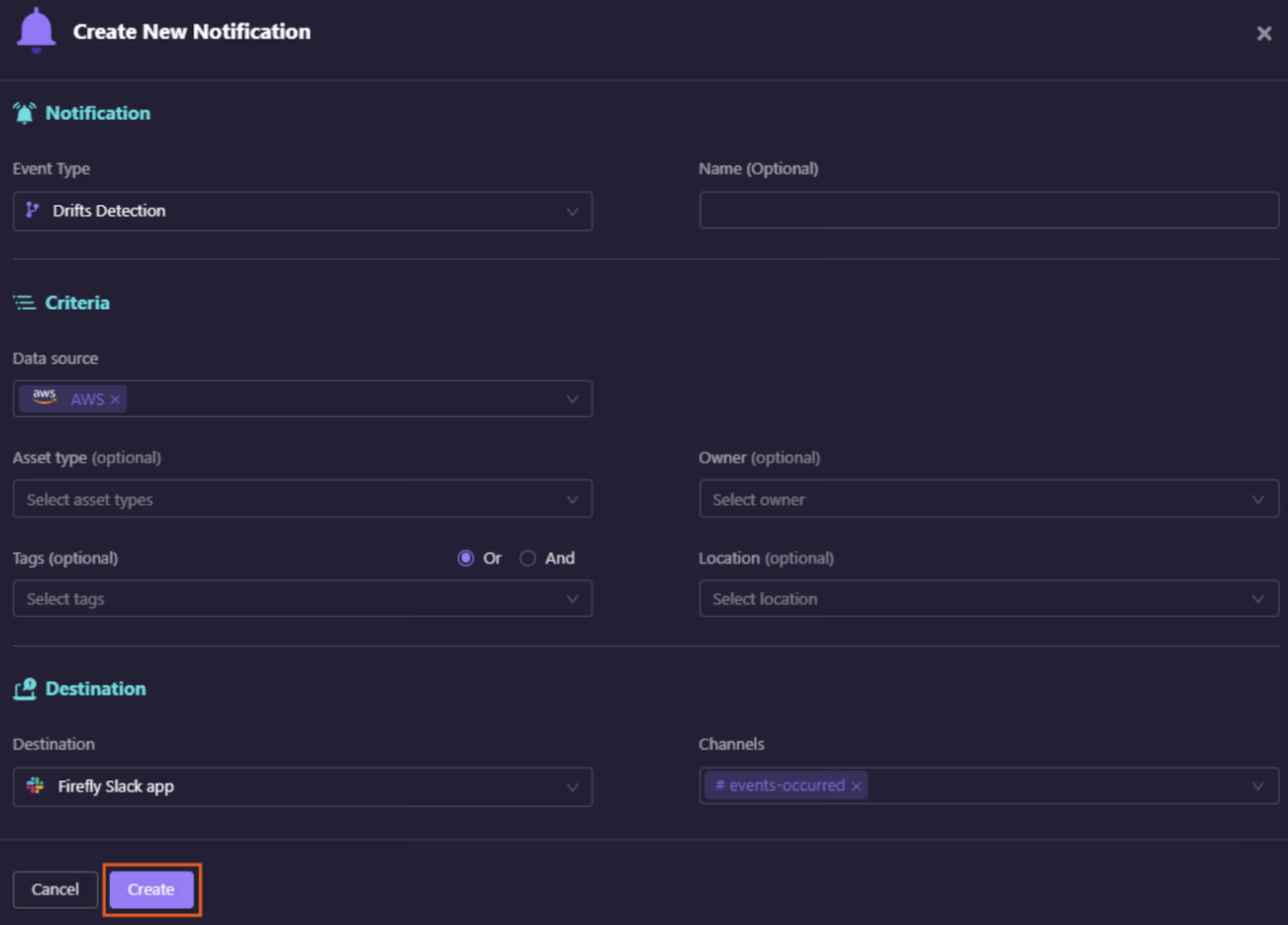Click the Criteria section list icon
The height and width of the screenshot is (925, 1288).
pyautogui.click(x=24, y=303)
